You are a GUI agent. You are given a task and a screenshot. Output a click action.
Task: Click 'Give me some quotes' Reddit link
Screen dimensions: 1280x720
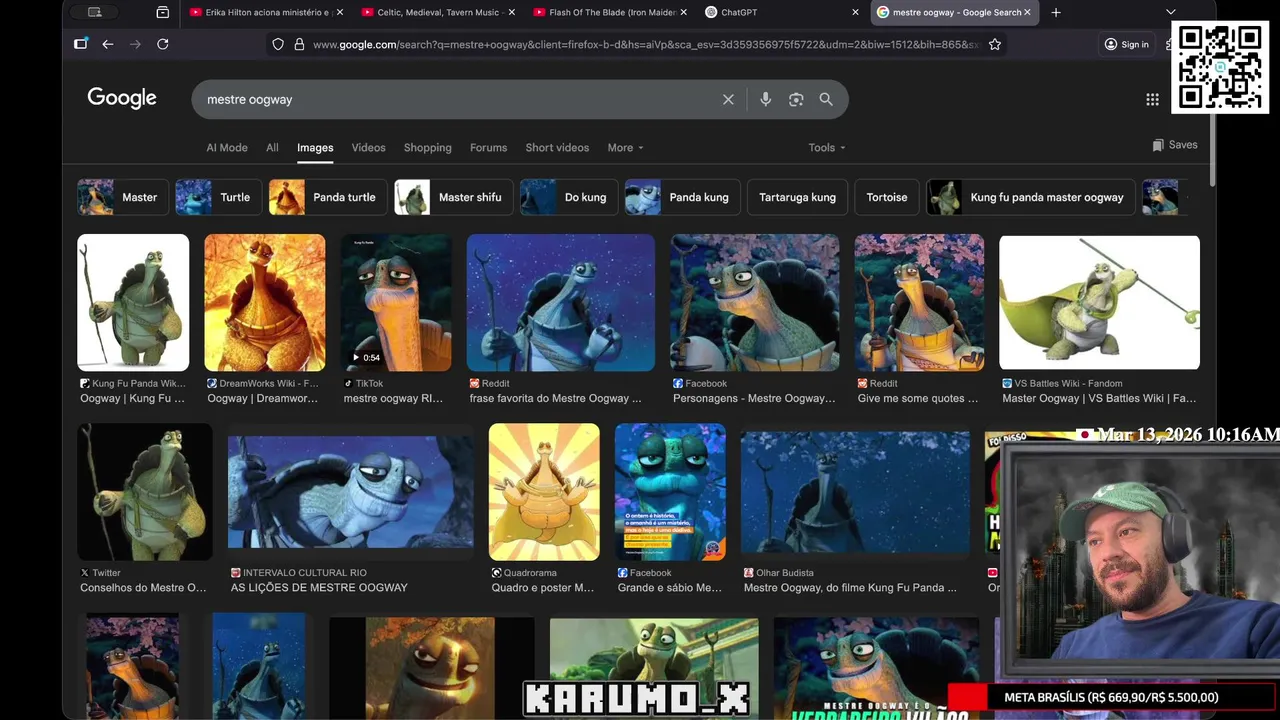pos(918,398)
